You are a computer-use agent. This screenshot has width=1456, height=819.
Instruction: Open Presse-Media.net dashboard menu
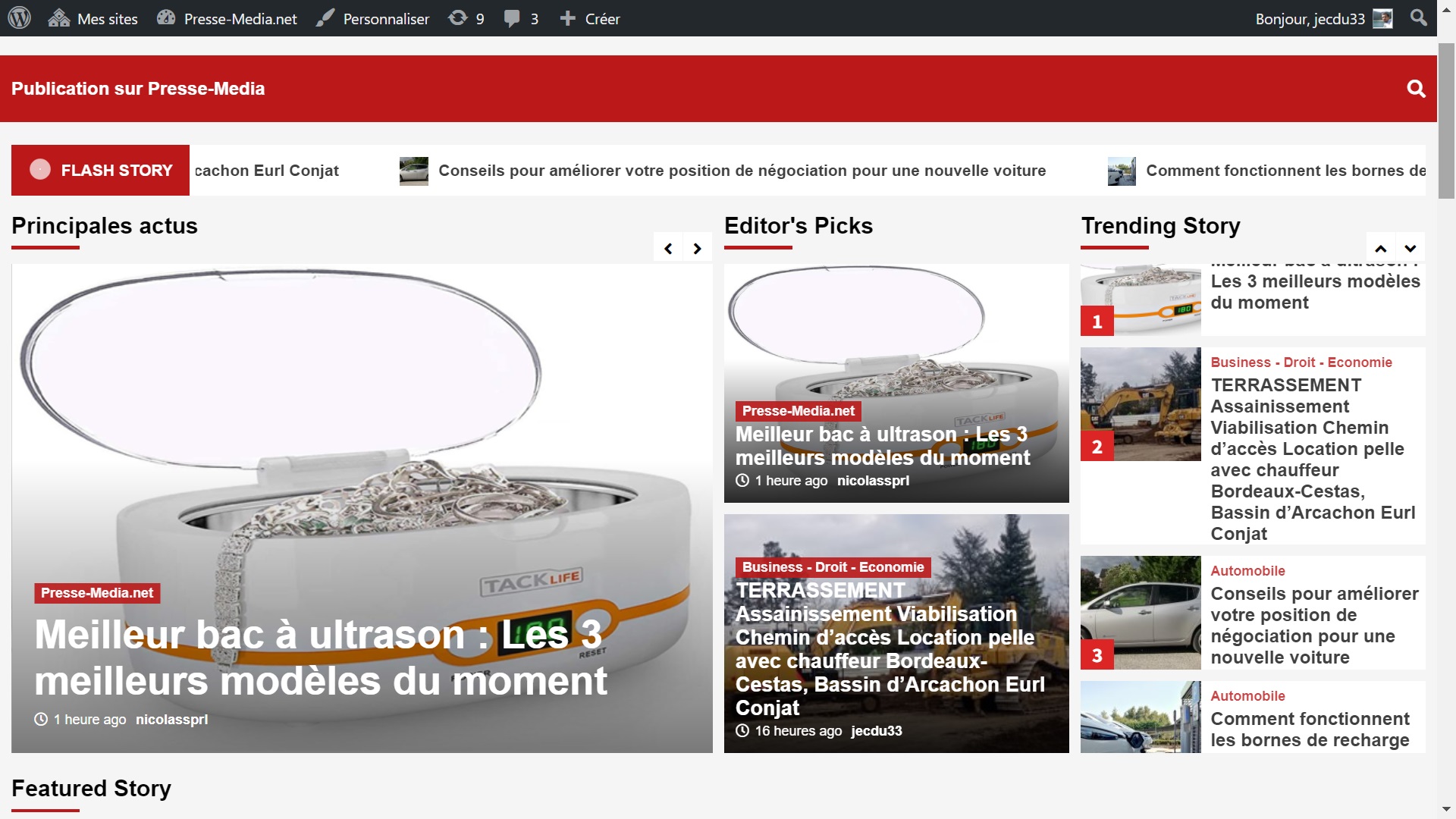(x=227, y=18)
